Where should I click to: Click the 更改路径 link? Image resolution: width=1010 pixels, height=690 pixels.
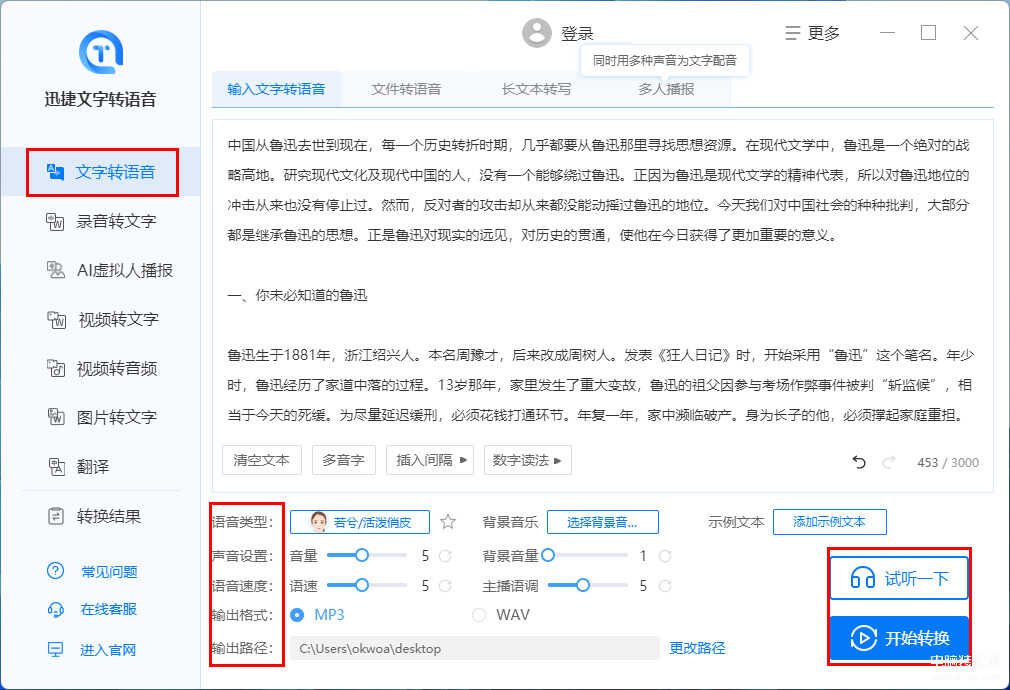pyautogui.click(x=697, y=648)
